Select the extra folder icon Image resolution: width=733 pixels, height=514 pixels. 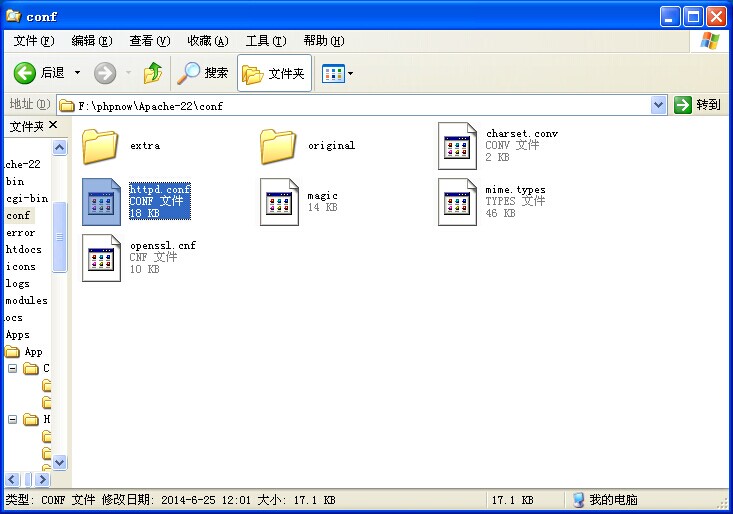(x=100, y=147)
